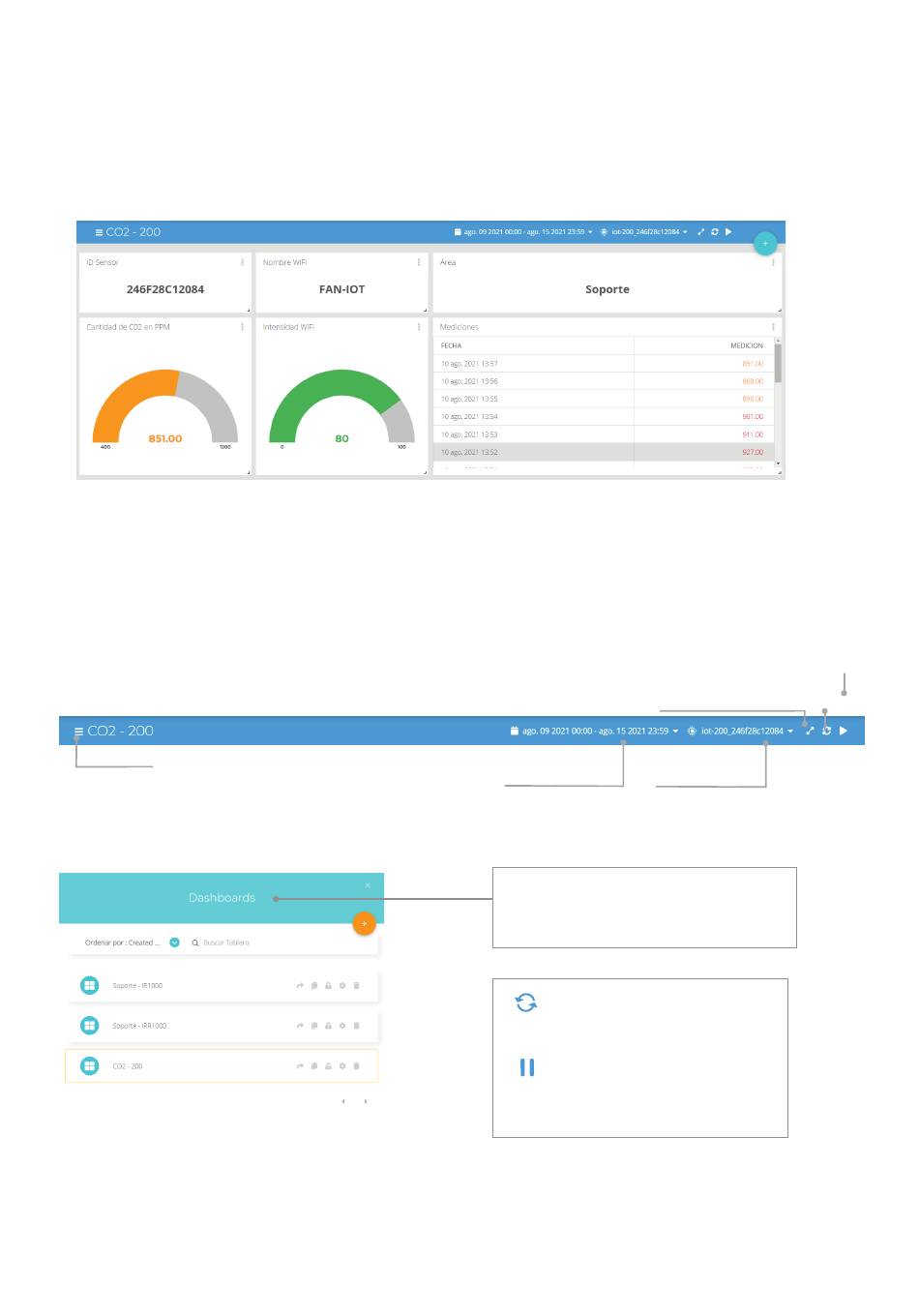Click the 246F28C12084 sensor ID value
Screen dimensions: 919x1316
point(165,289)
